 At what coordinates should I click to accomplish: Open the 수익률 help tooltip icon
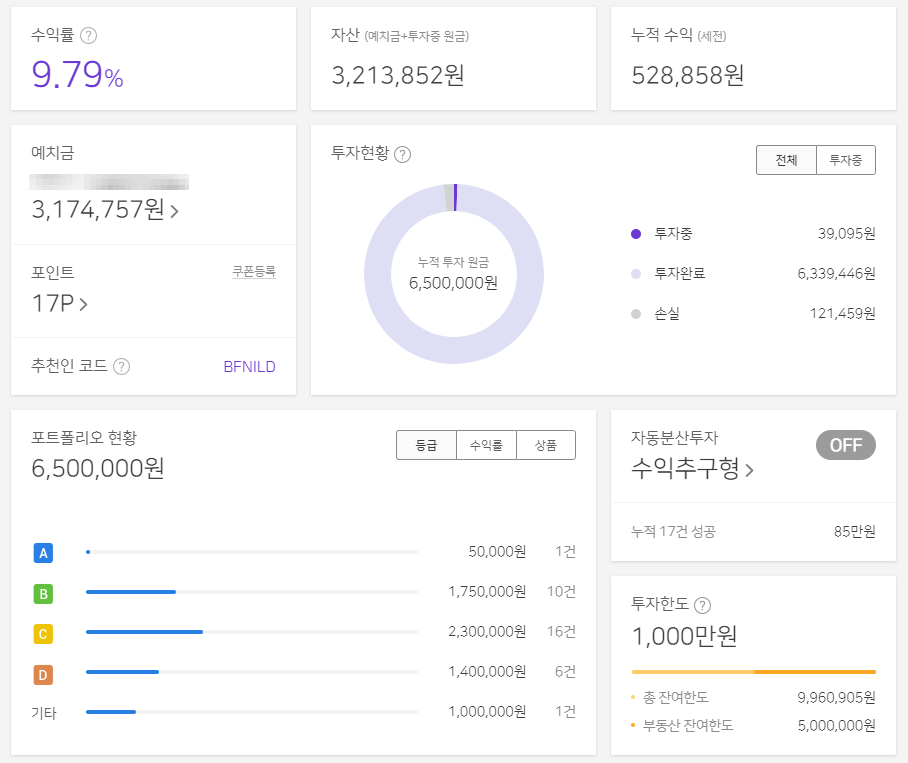click(90, 36)
